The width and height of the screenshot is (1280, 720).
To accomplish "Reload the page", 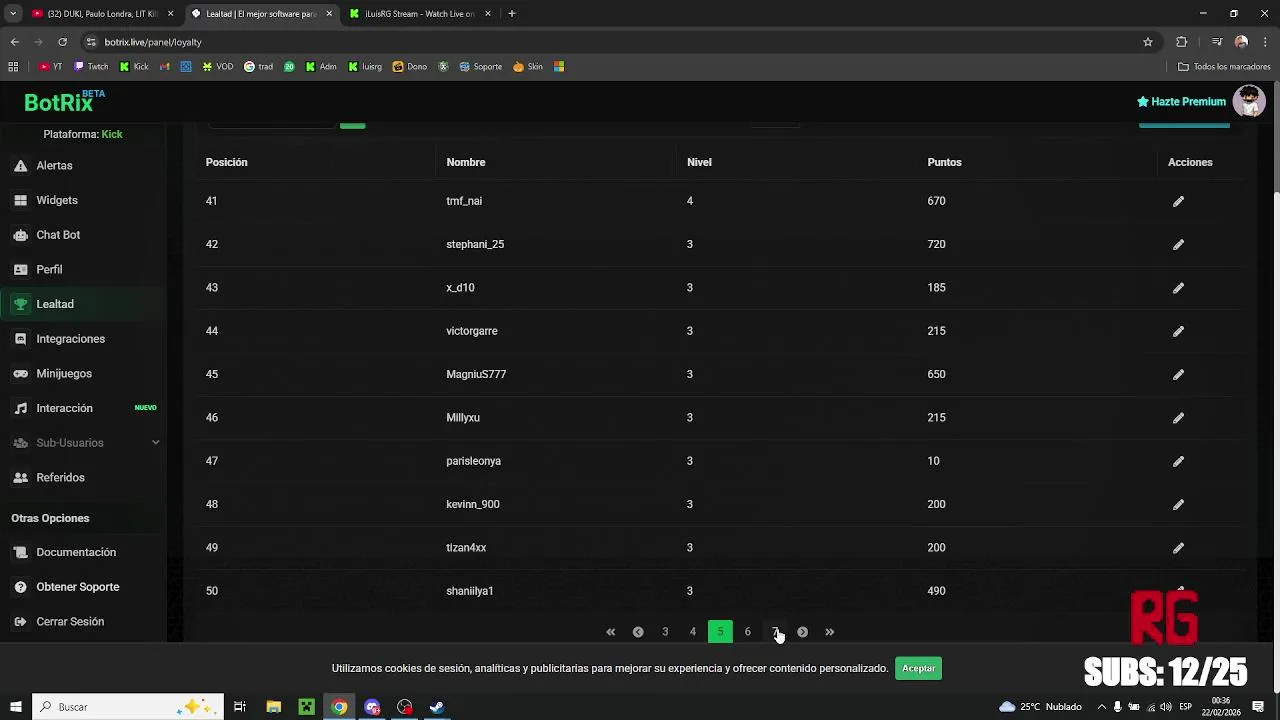I will (62, 42).
